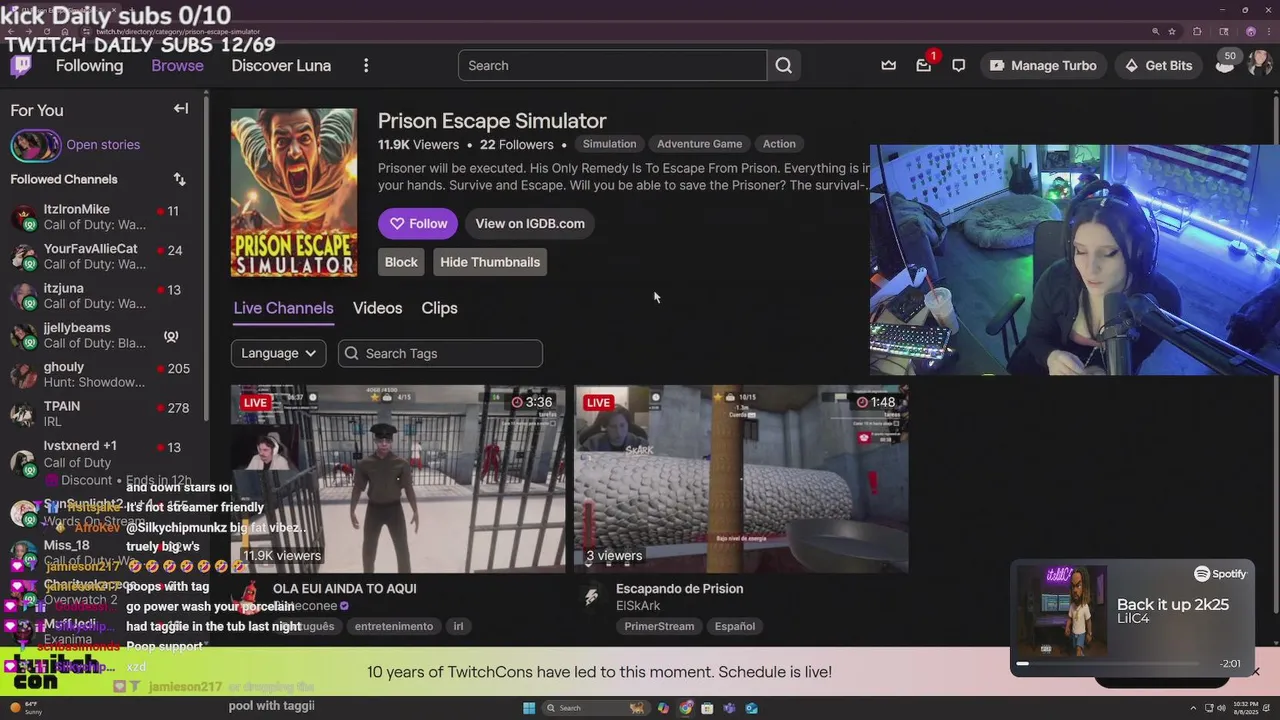1280x720 pixels.
Task: Open Prison Escape Simulator box art
Action: pos(293,192)
